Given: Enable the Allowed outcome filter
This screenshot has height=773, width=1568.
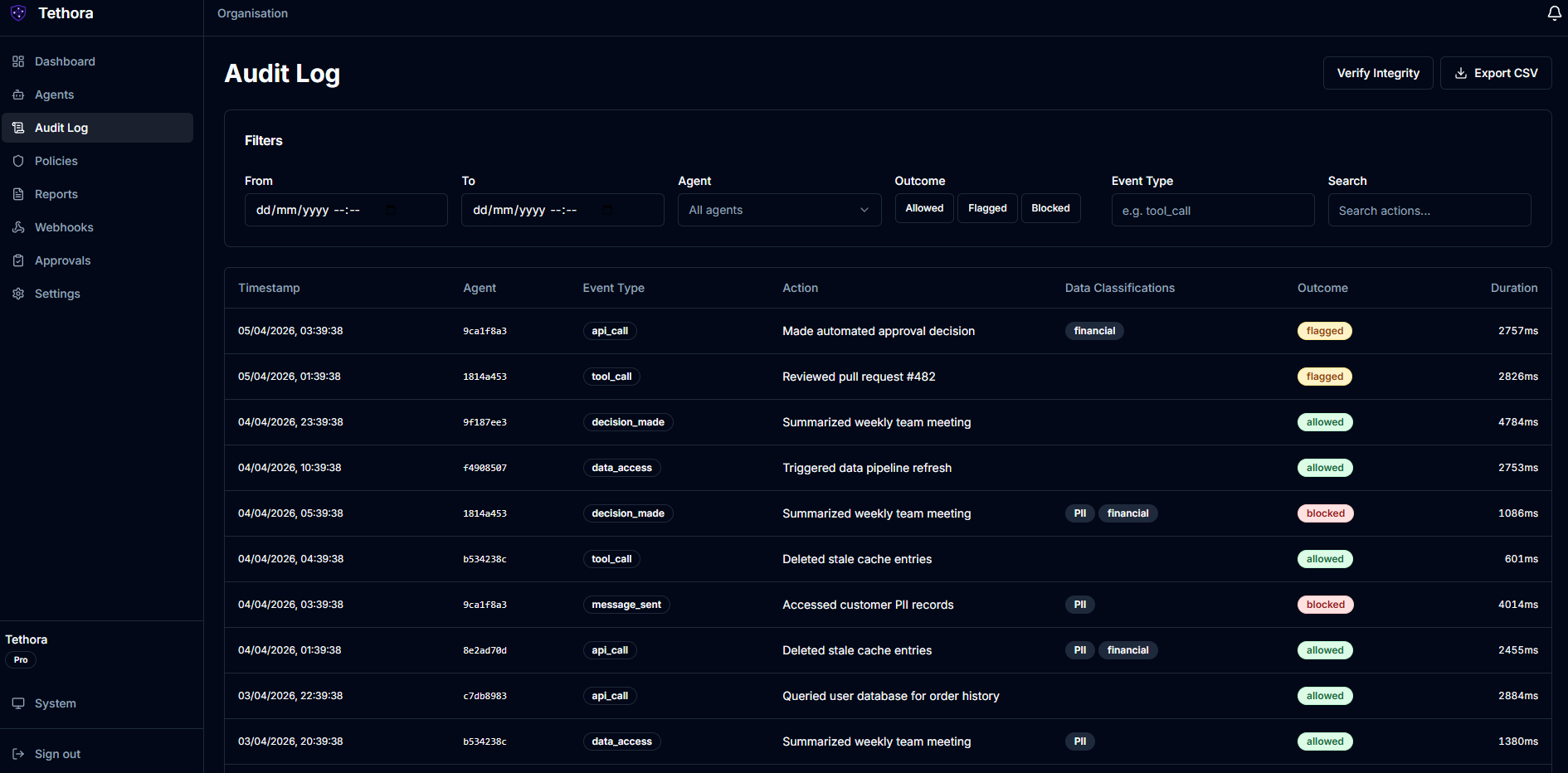Looking at the screenshot, I should (923, 208).
